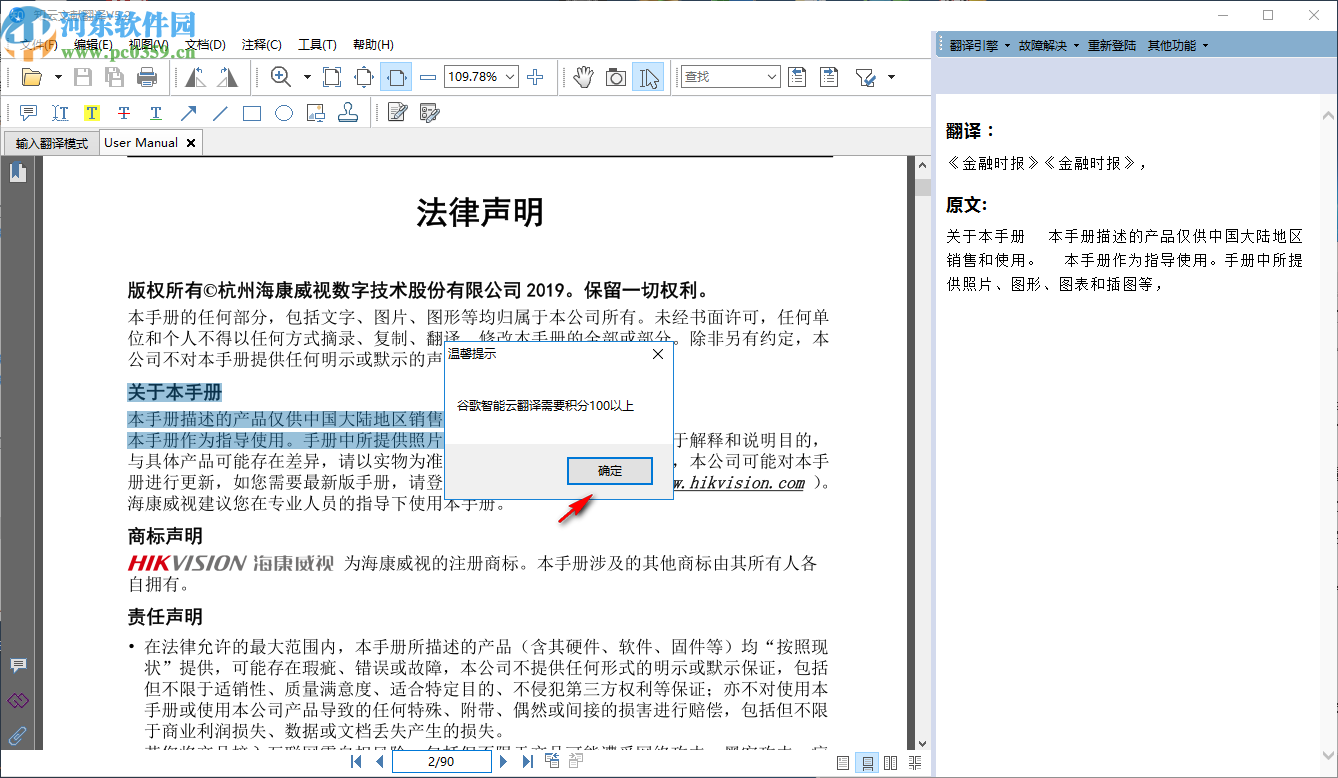1338x778 pixels.
Task: Close the 温馨提示 dialog with X
Action: point(658,354)
